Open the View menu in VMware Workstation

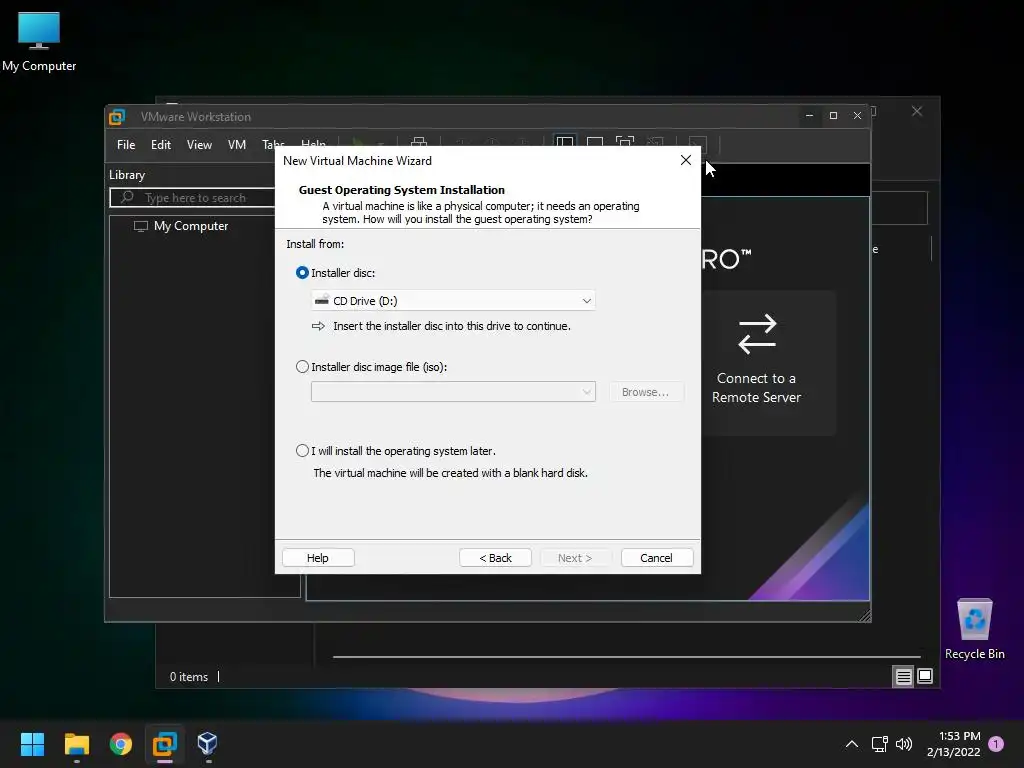199,145
